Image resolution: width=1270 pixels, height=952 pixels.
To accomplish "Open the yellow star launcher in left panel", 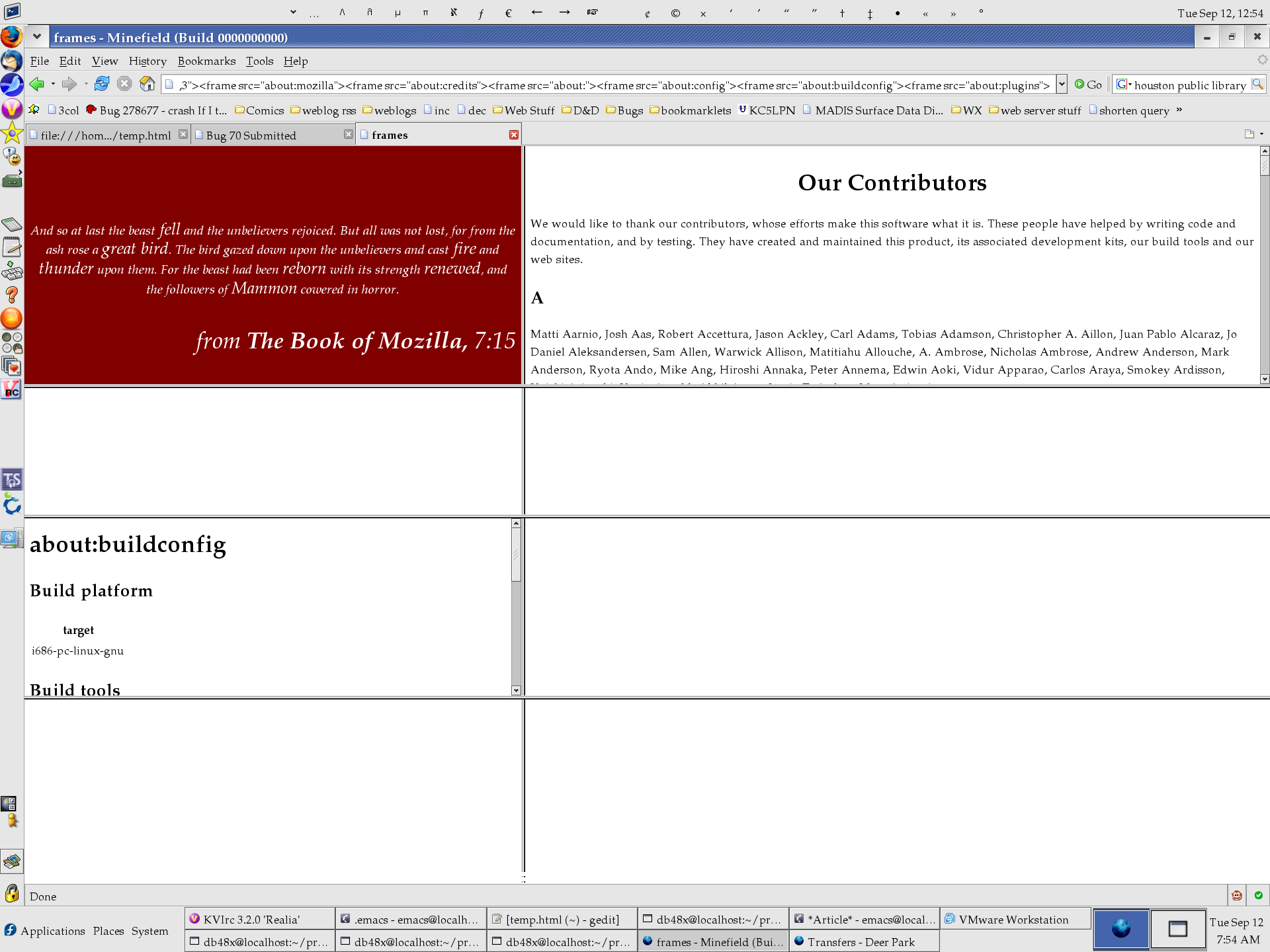I will point(11,133).
